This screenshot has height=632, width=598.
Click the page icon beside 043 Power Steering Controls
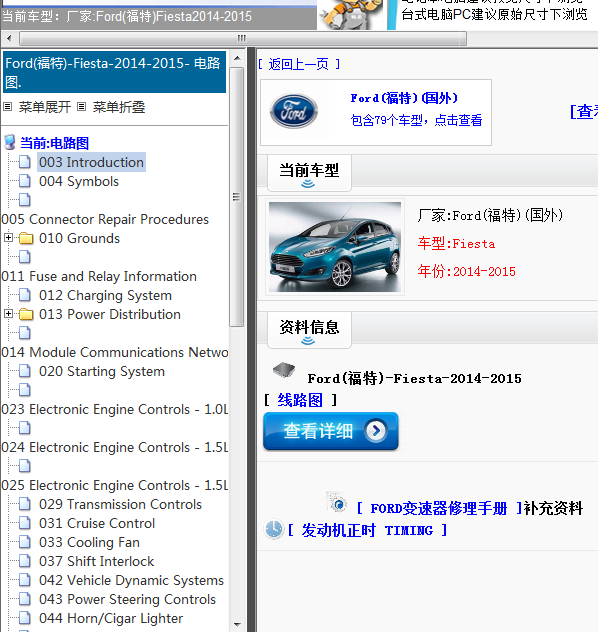(25, 599)
